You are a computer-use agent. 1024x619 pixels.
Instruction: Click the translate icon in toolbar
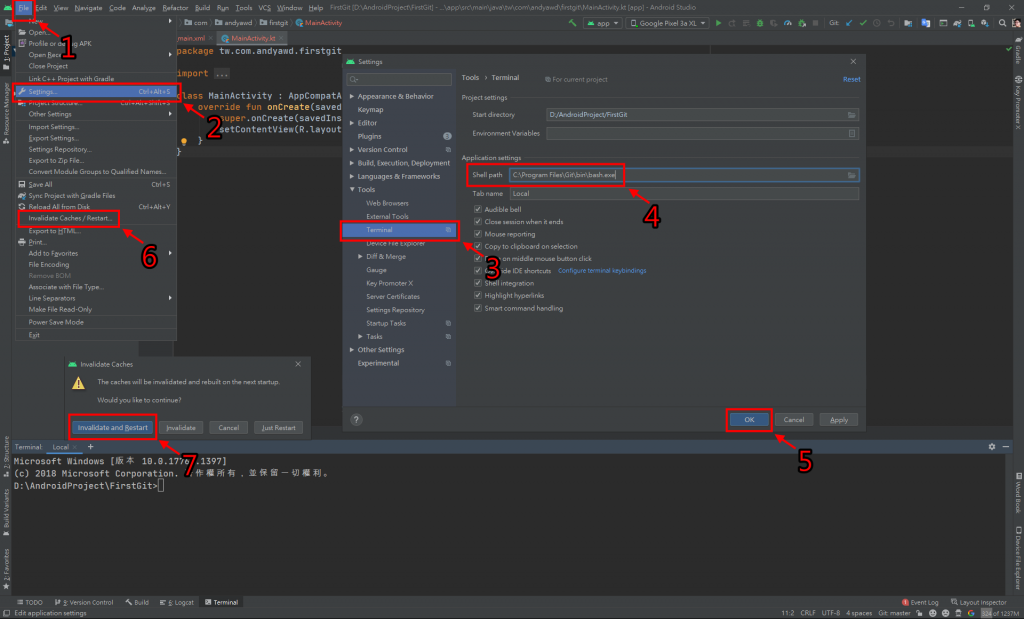click(925, 23)
